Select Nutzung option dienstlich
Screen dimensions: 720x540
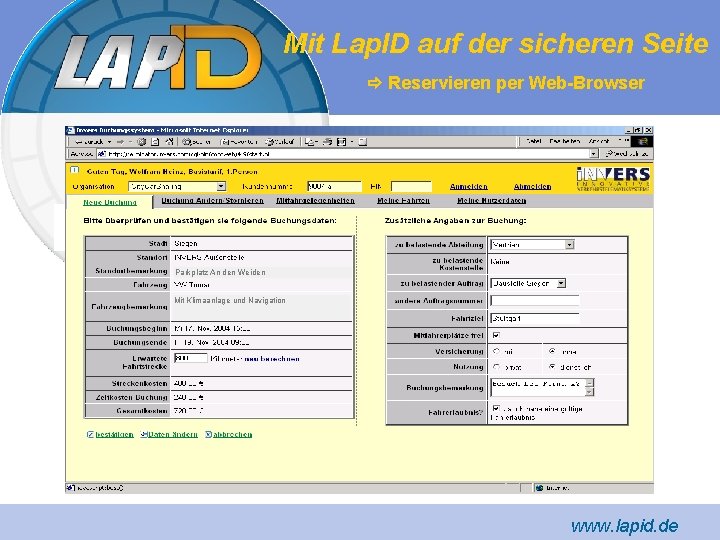coord(552,367)
